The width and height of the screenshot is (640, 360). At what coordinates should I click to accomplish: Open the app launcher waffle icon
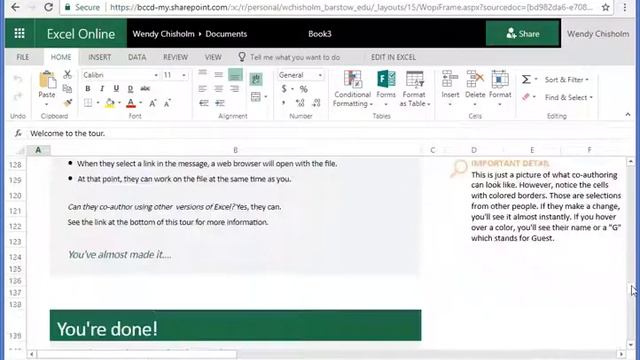(x=19, y=33)
